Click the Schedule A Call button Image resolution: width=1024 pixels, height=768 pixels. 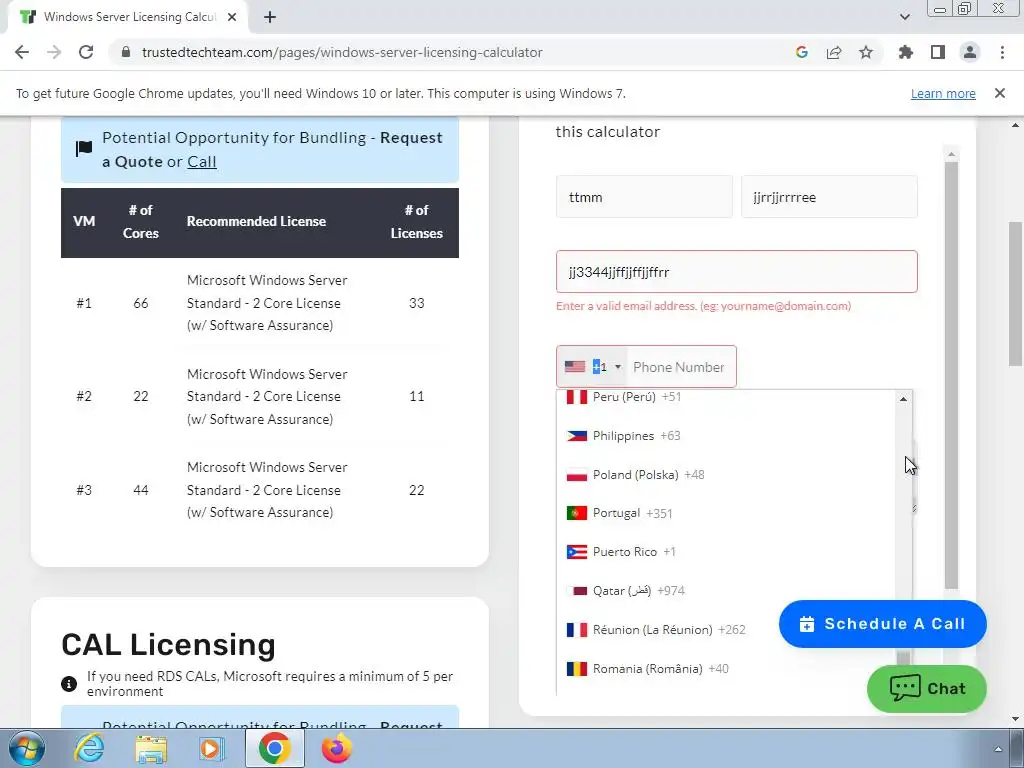tap(882, 624)
